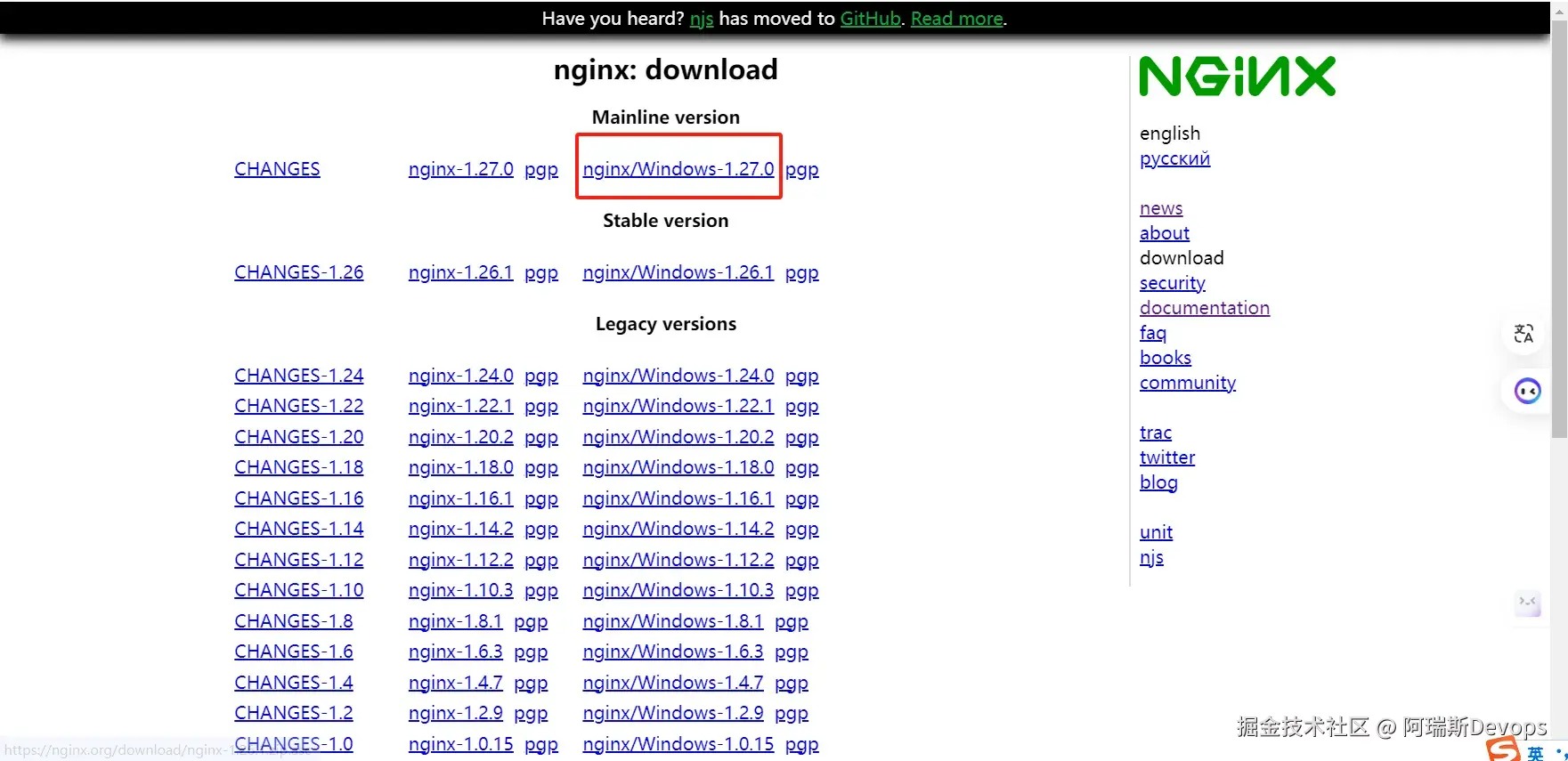Go to the news page
Image resolution: width=1568 pixels, height=761 pixels.
(x=1161, y=208)
